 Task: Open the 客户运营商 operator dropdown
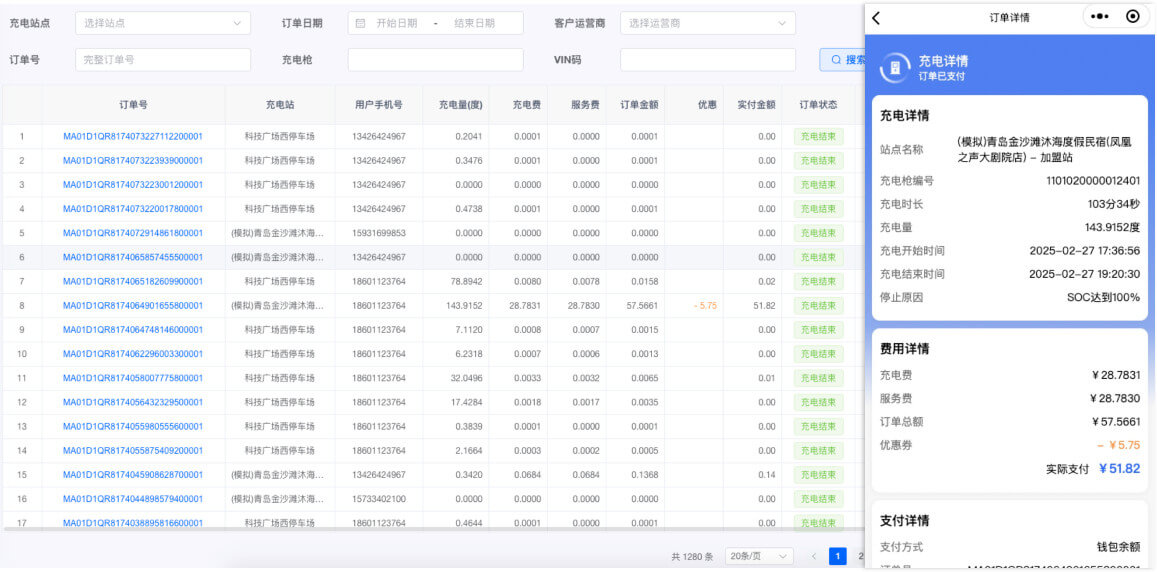[707, 23]
